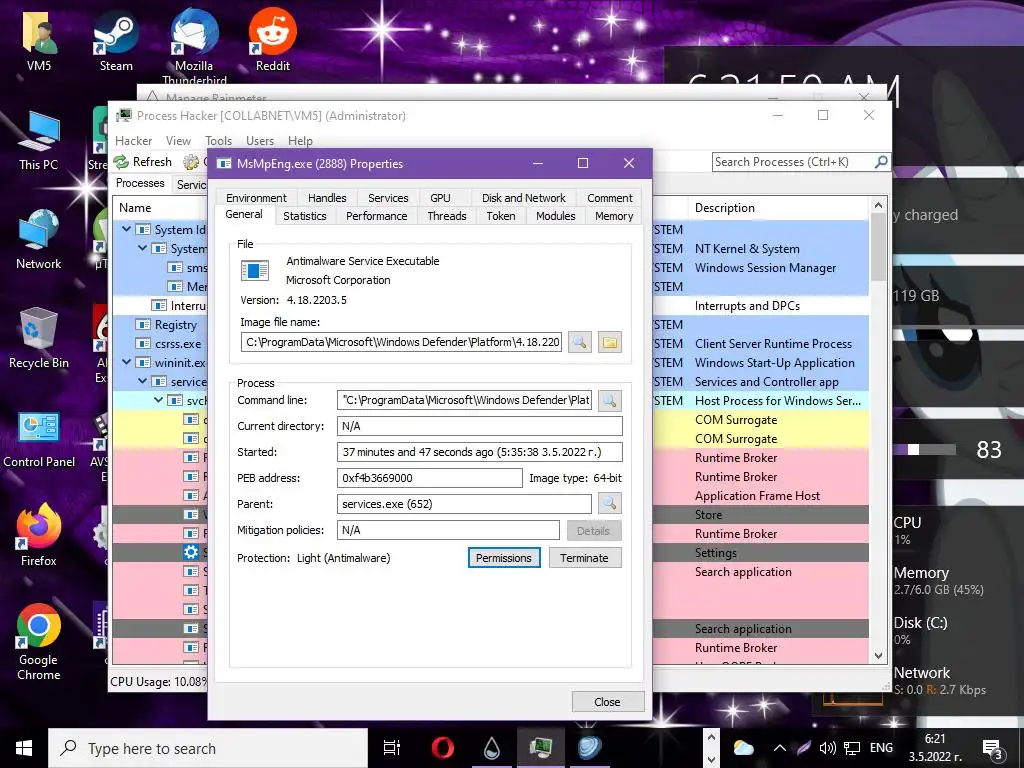Open the notification center icon
1024x768 pixels.
pyautogui.click(x=992, y=748)
